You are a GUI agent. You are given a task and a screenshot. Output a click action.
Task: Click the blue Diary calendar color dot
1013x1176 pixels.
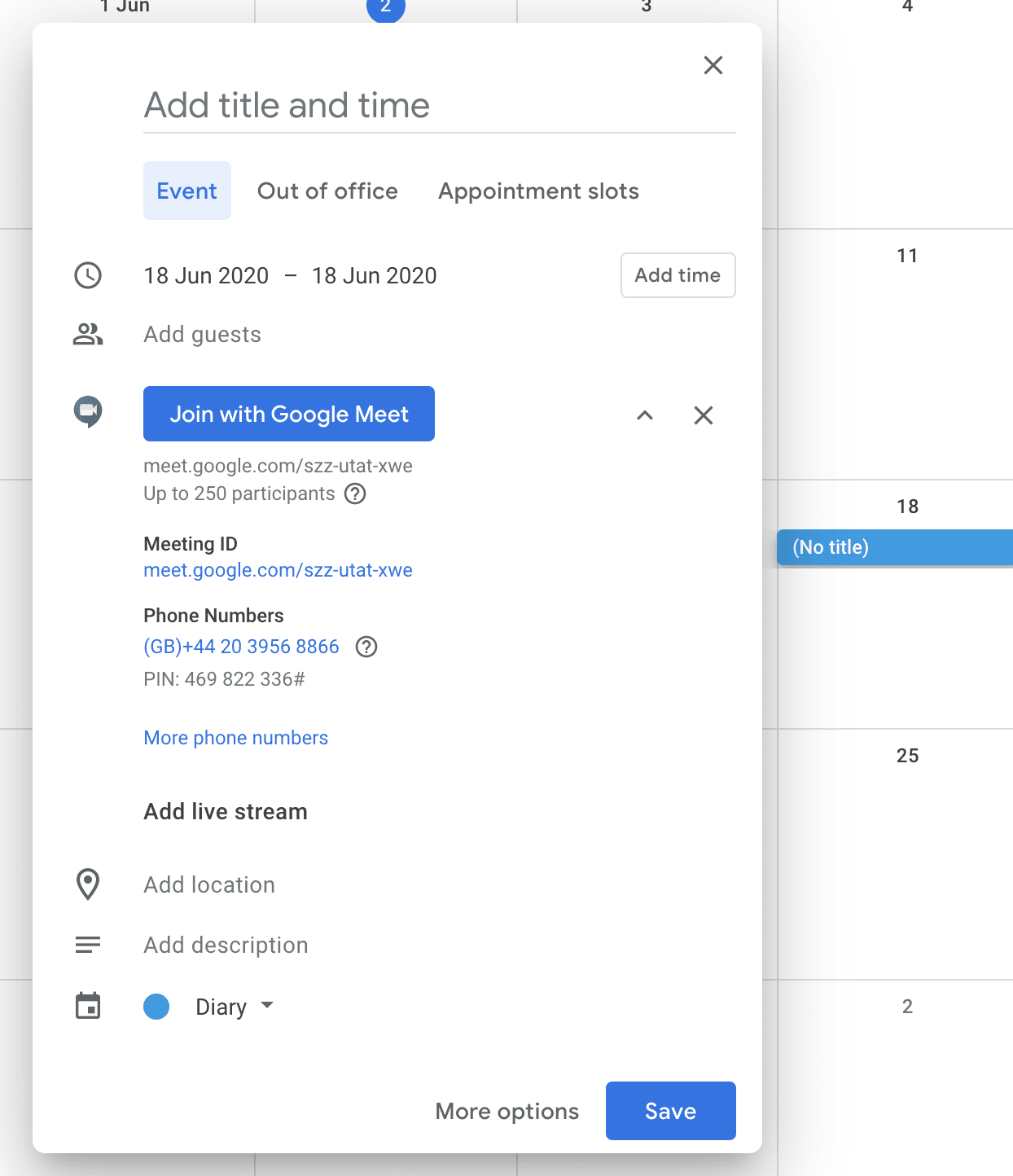(156, 1007)
